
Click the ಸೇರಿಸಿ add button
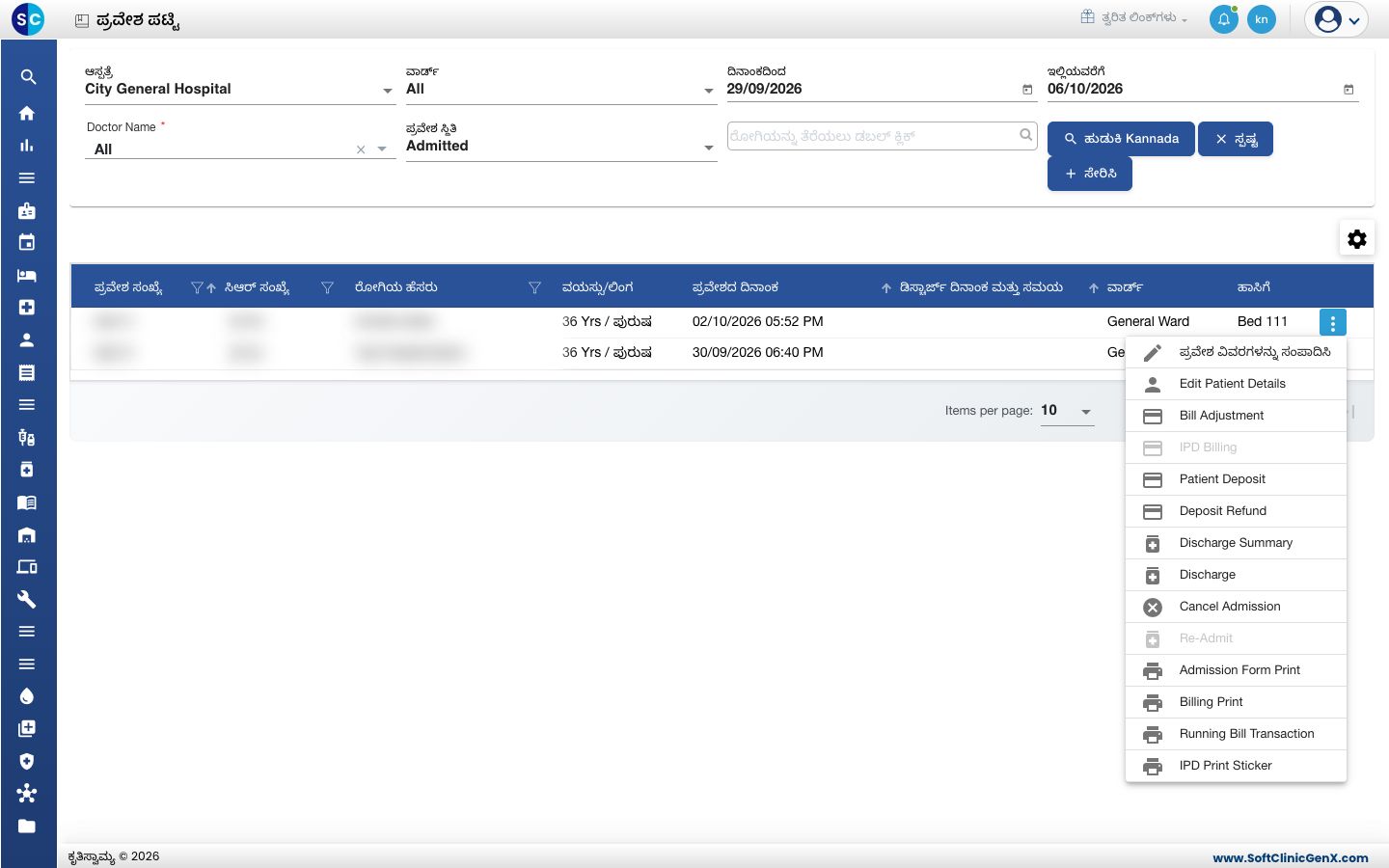point(1090,174)
